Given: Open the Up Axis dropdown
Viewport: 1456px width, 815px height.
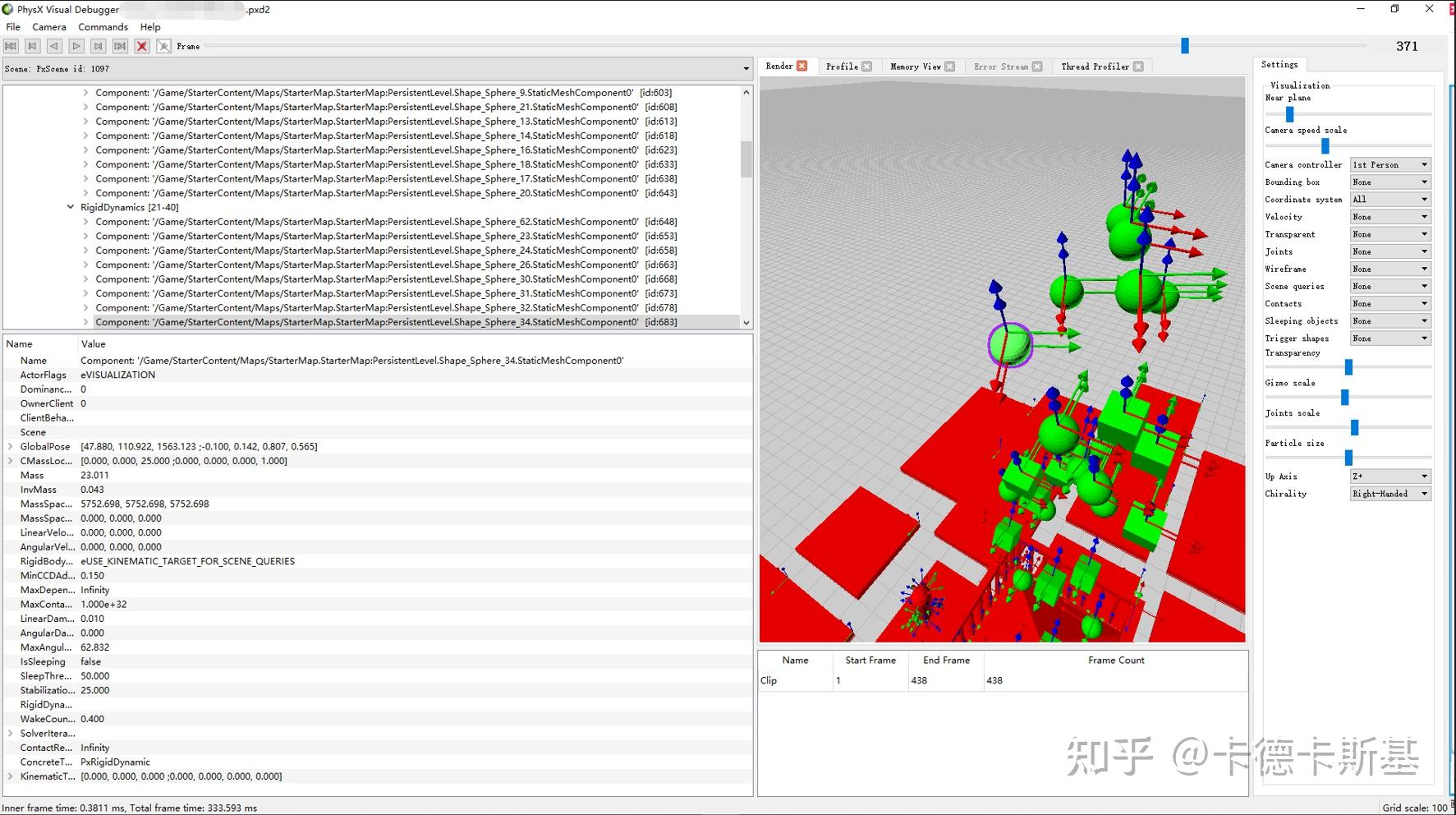Looking at the screenshot, I should [1390, 477].
